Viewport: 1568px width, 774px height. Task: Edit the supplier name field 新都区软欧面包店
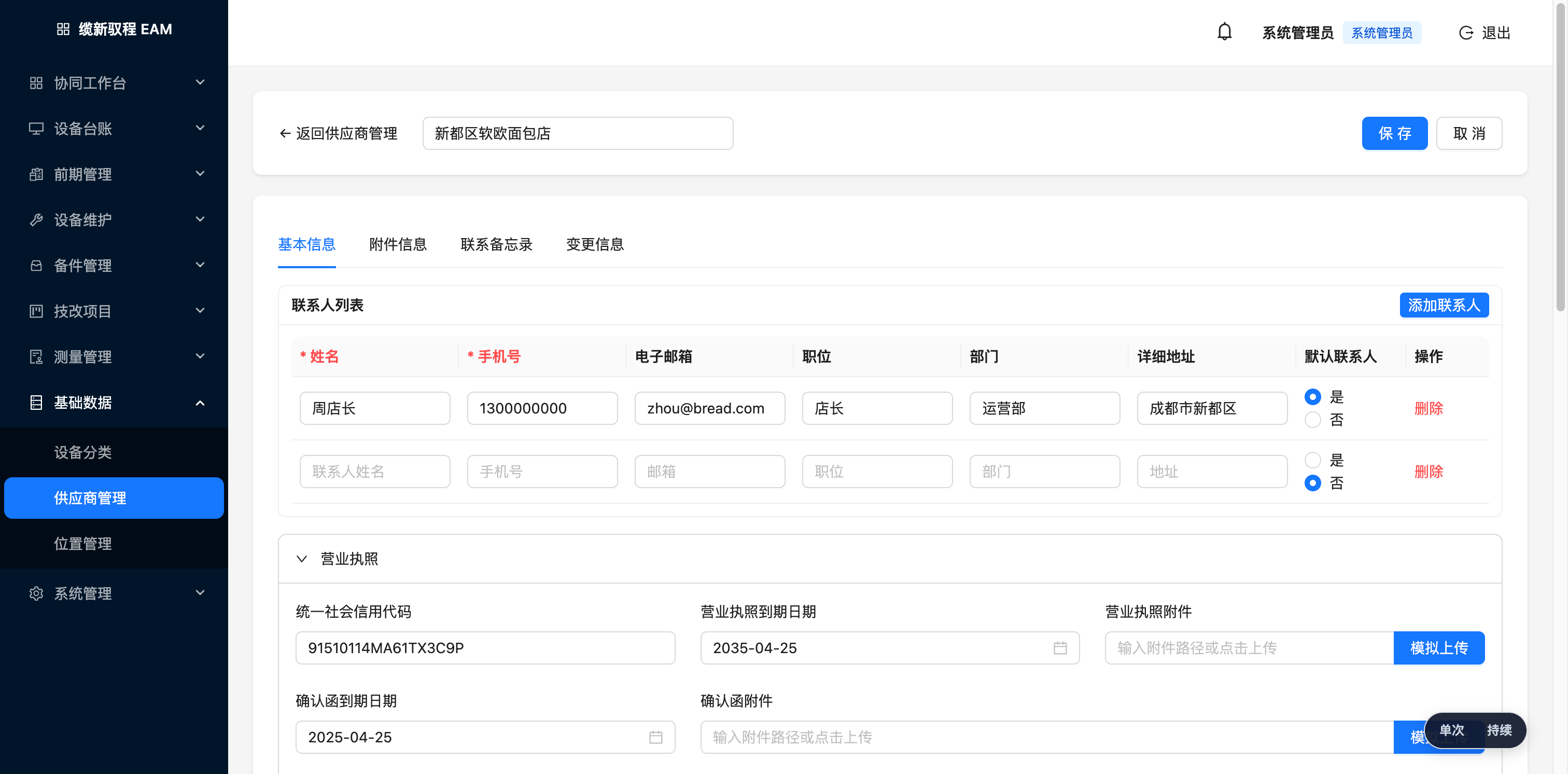click(x=578, y=133)
